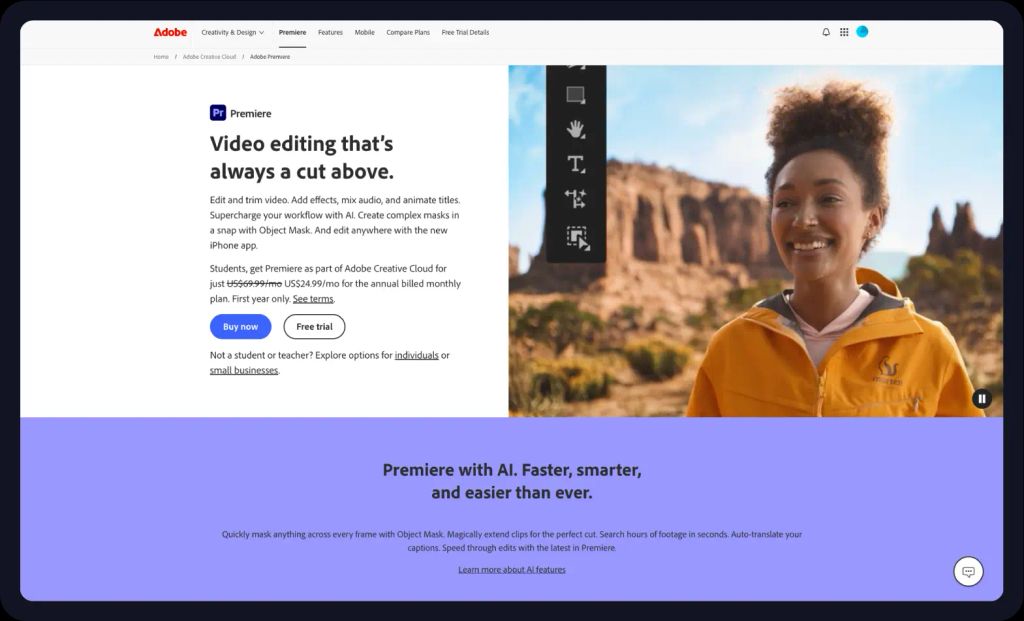Screen dimensions: 1024x621
Task: Select the Type tool icon
Action: [575, 163]
